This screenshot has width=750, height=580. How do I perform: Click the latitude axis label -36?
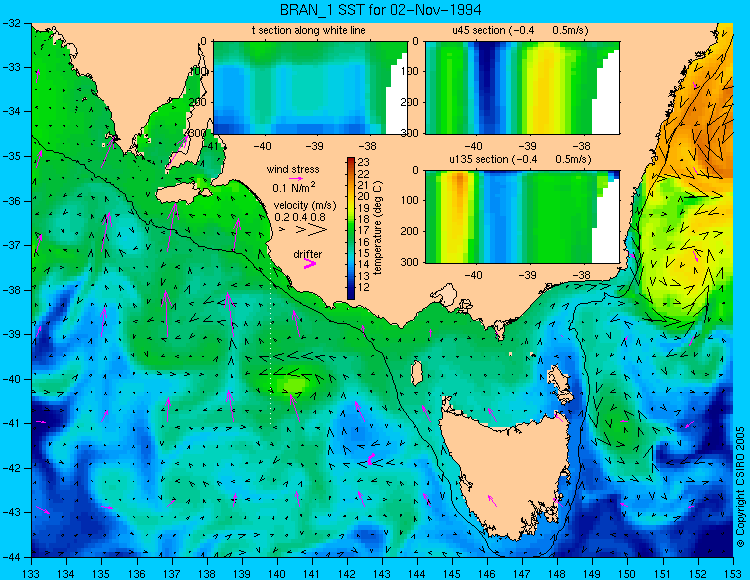(11, 201)
